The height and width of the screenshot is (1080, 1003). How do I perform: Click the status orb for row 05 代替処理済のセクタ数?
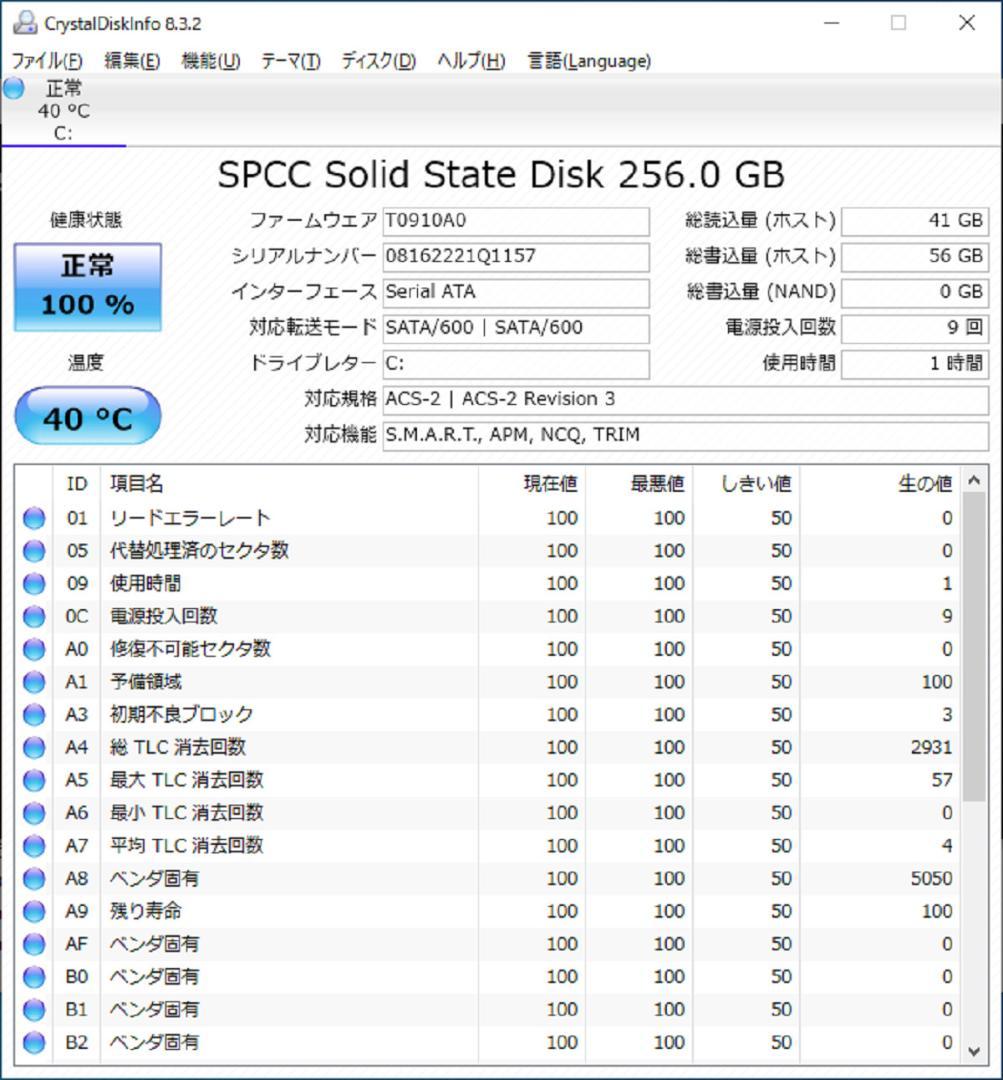pyautogui.click(x=34, y=550)
